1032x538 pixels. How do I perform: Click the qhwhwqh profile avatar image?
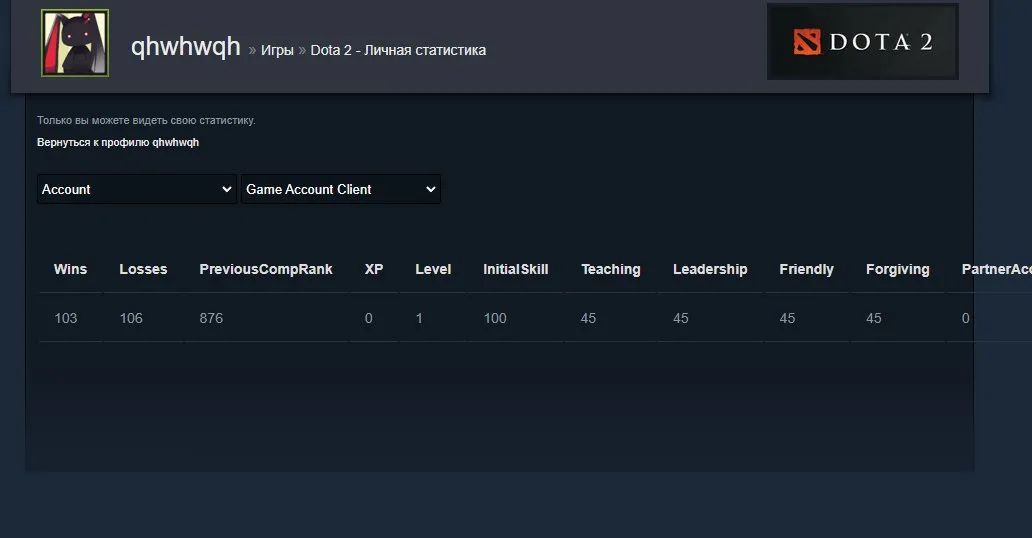[x=75, y=43]
